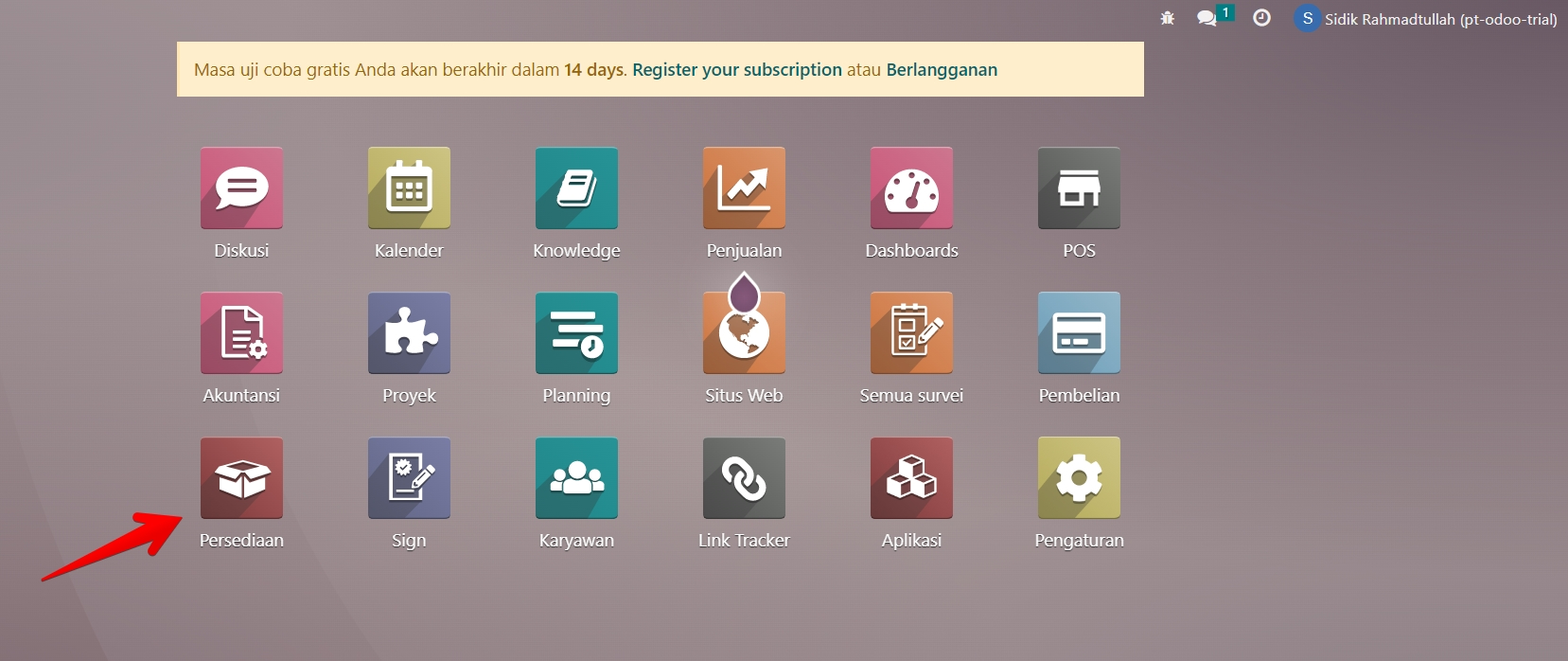Open the Aplikasi cubes icon
This screenshot has height=661, width=1568.
point(911,478)
